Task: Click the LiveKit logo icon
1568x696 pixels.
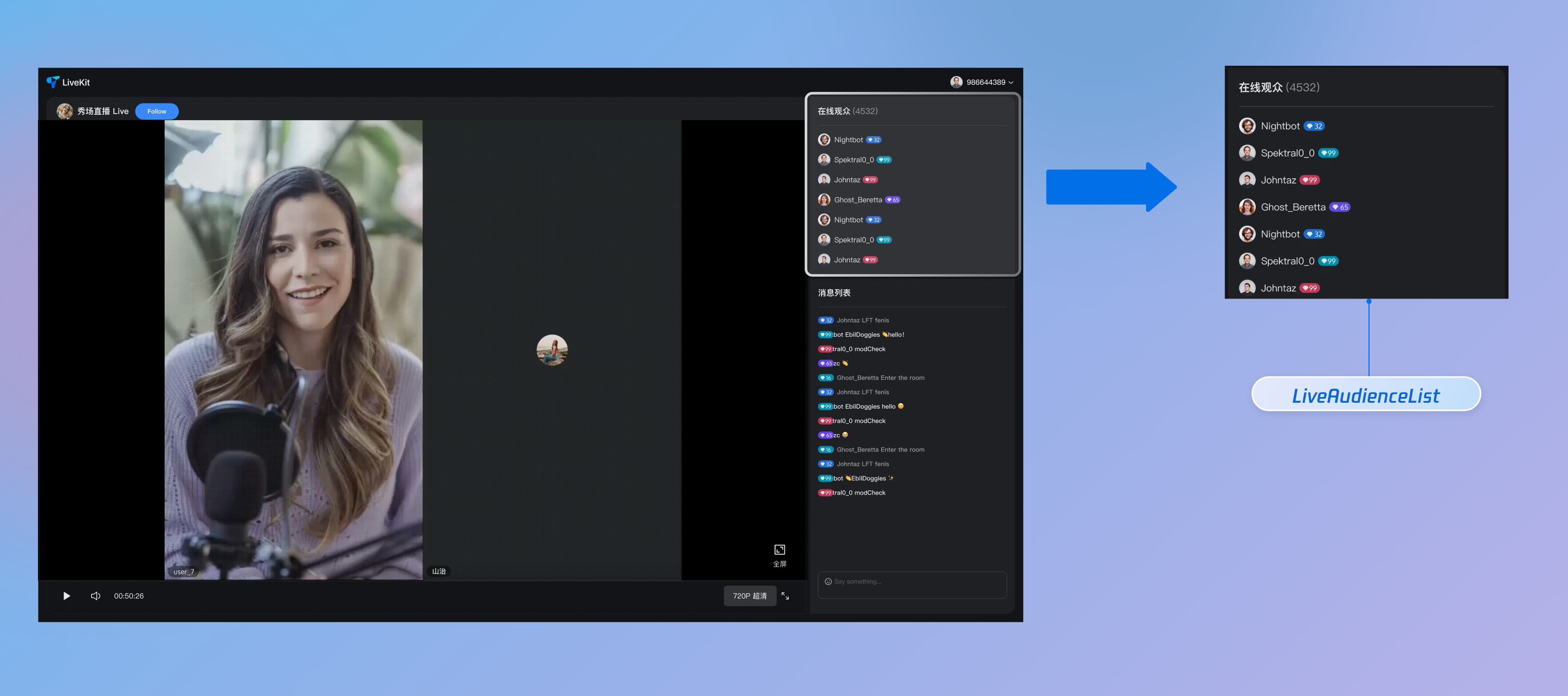Action: click(53, 82)
